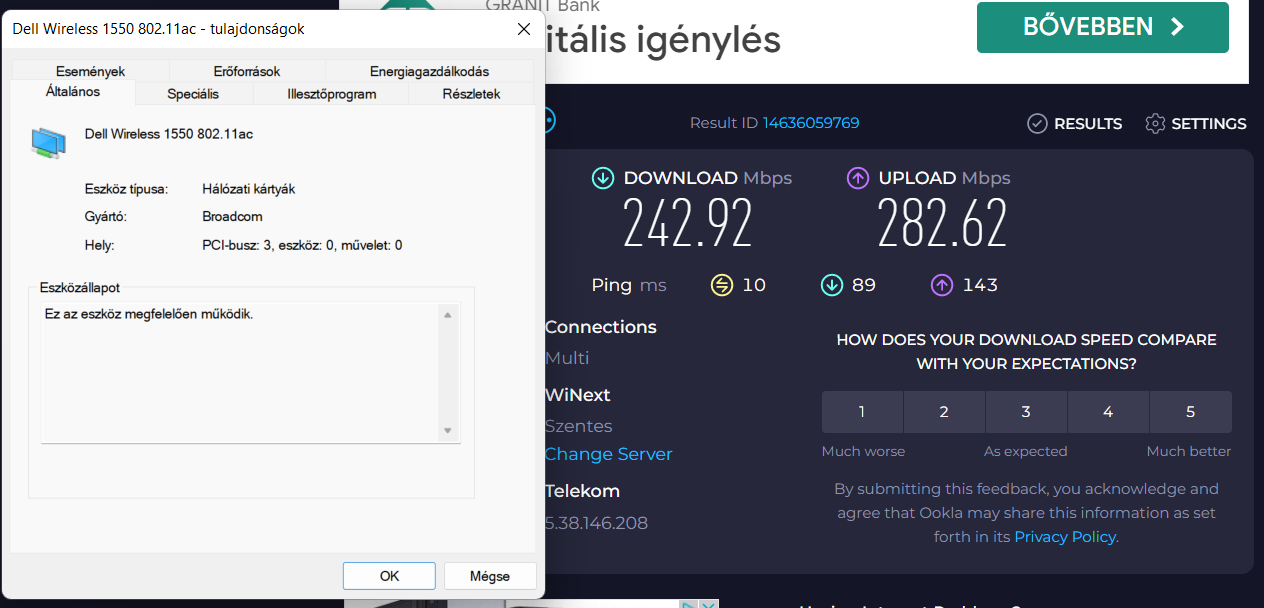Open the RESULTS page

click(1075, 124)
